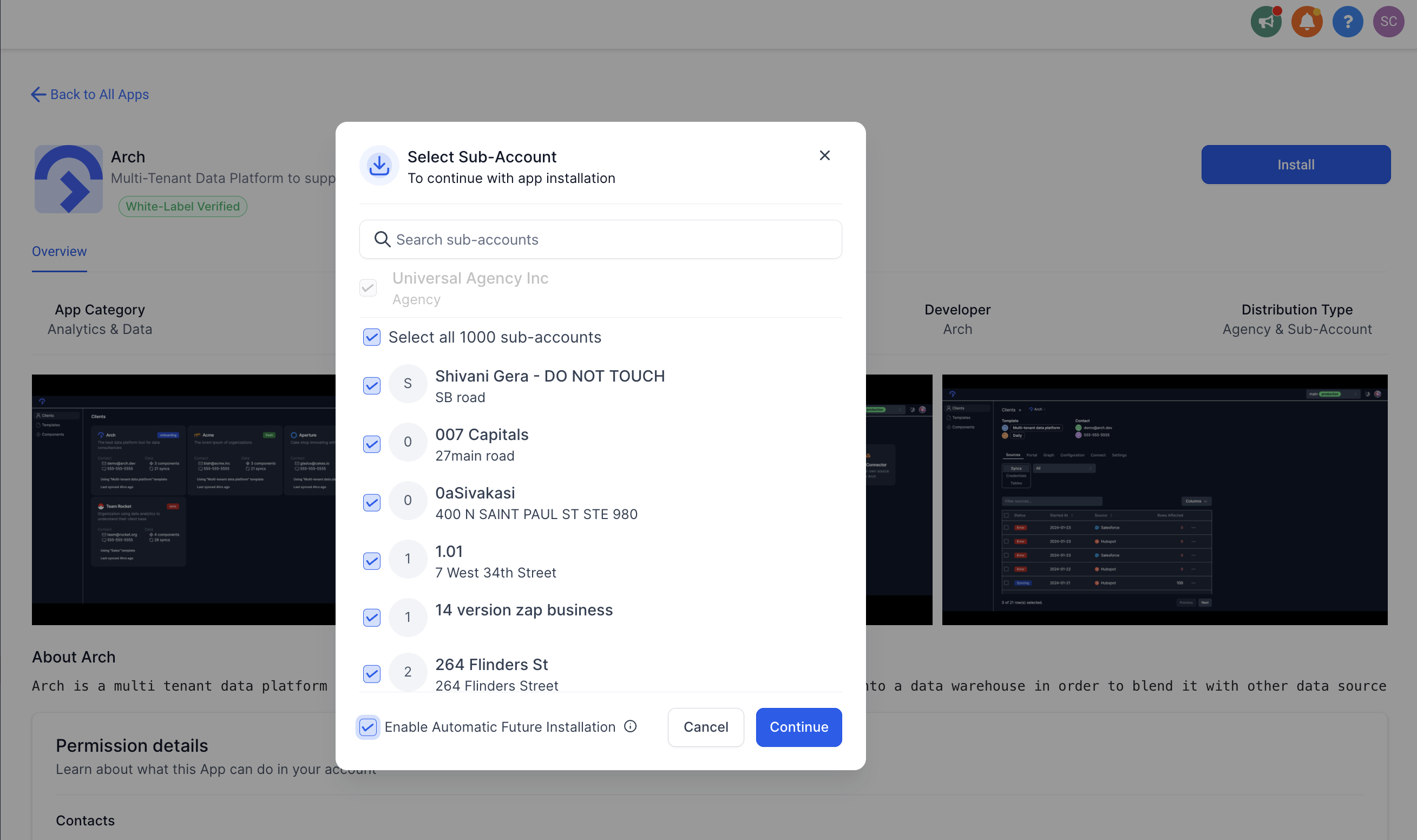Click the S avatar for Shivani Gera
The width and height of the screenshot is (1417, 840).
point(408,384)
